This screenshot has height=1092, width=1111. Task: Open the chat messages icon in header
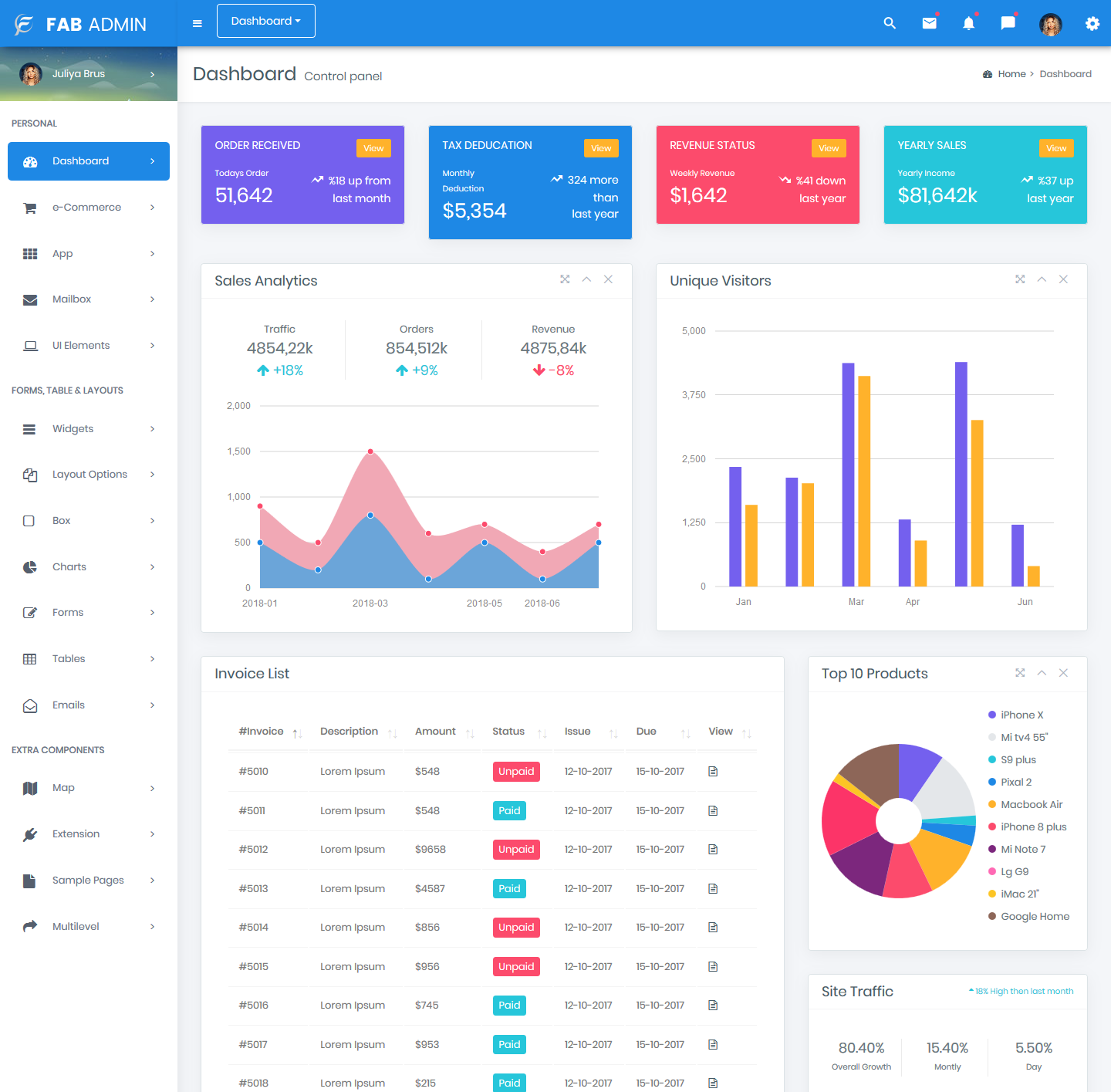pyautogui.click(x=1008, y=23)
